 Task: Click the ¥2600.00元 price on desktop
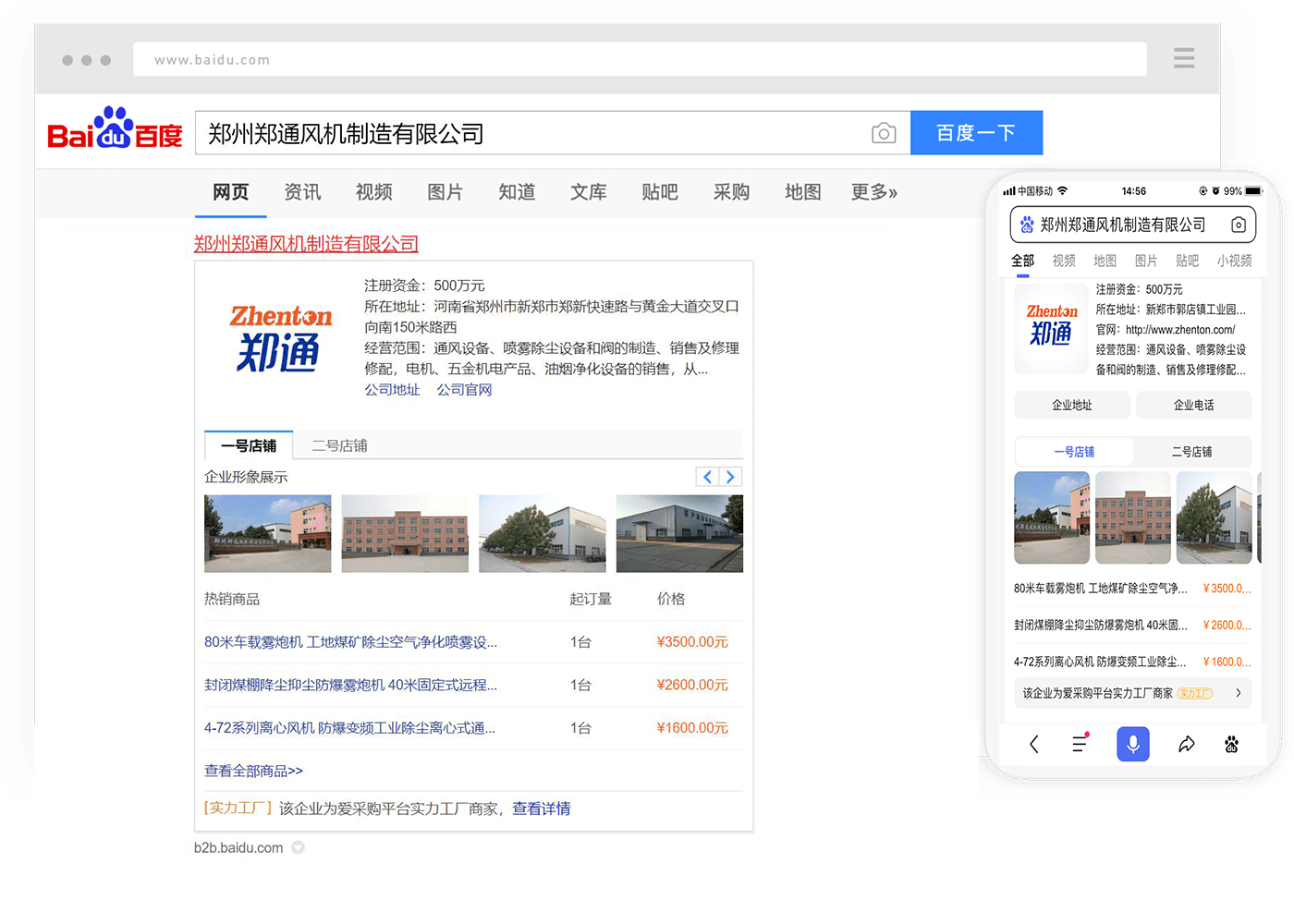[692, 685]
